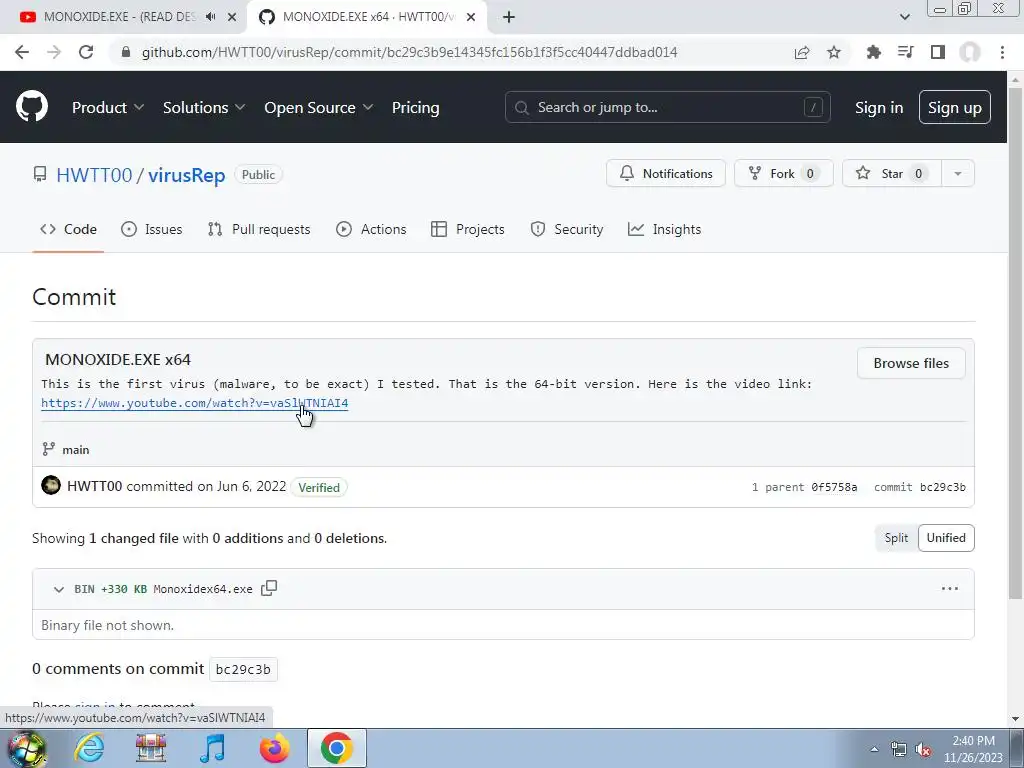The image size is (1024, 768).
Task: Open network tray icon
Action: (x=899, y=750)
